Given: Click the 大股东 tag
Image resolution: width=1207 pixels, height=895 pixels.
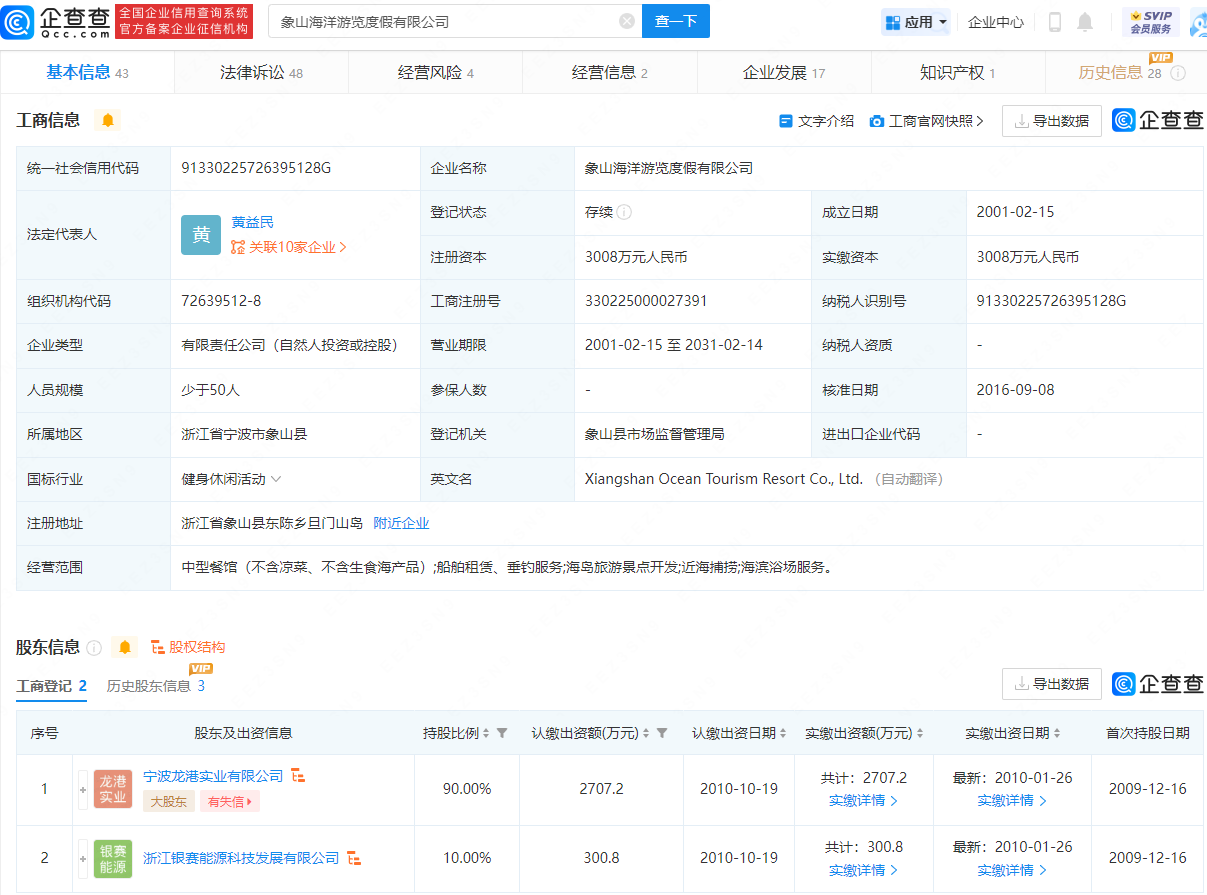Looking at the screenshot, I should pyautogui.click(x=169, y=801).
